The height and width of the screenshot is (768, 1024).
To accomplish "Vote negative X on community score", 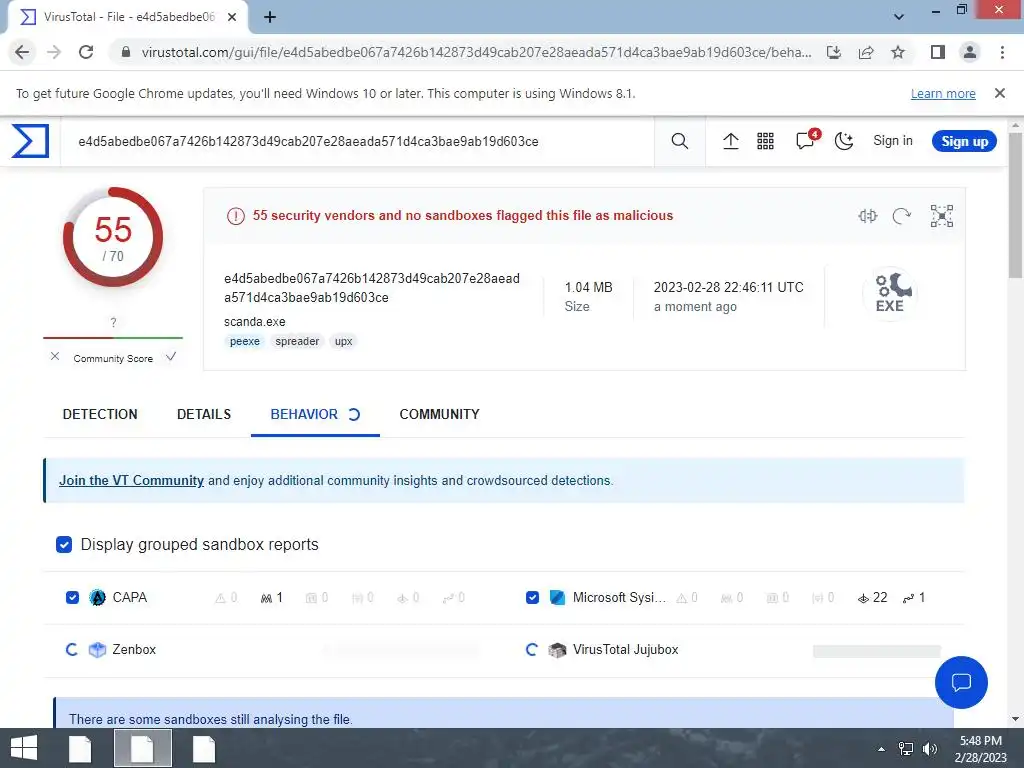I will click(55, 357).
